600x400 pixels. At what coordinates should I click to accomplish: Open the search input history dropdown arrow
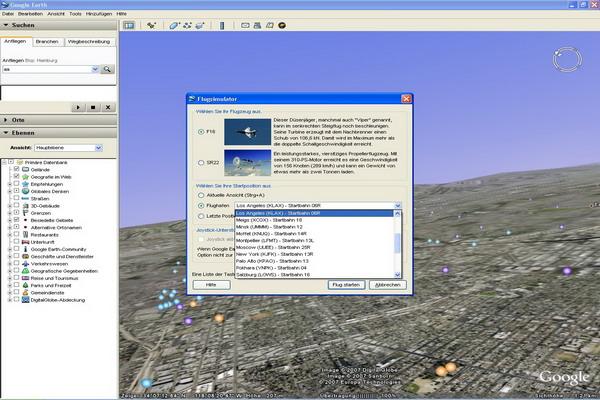pyautogui.click(x=95, y=69)
